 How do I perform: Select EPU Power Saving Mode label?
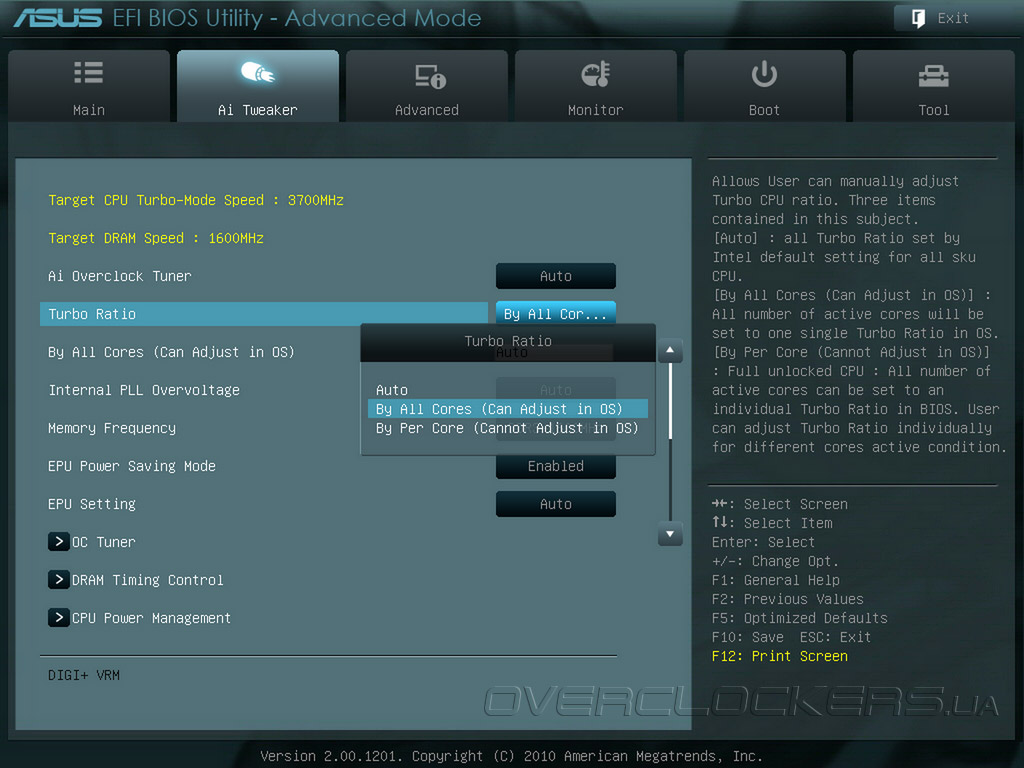(132, 466)
